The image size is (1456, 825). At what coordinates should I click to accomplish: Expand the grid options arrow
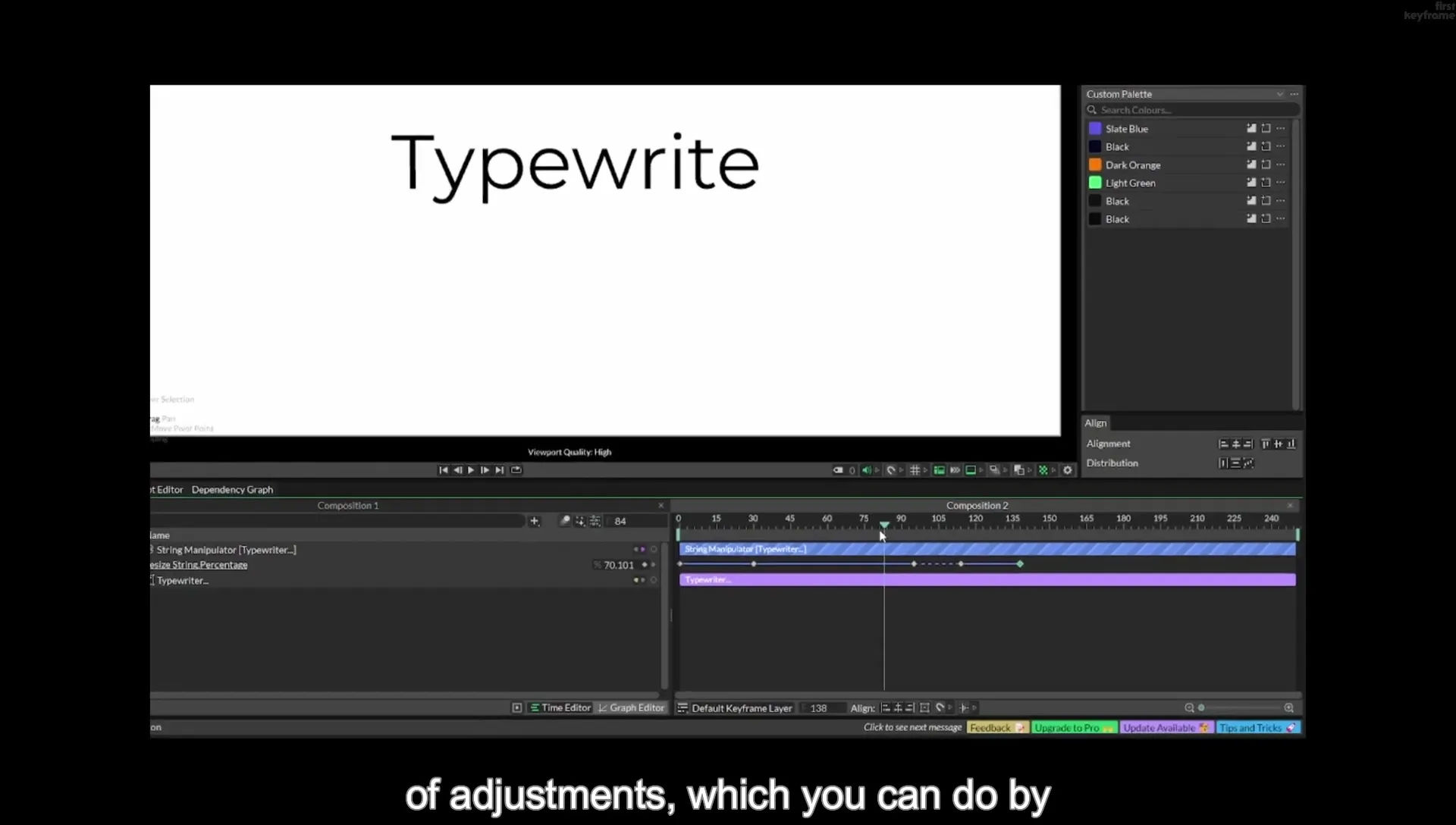tap(925, 470)
